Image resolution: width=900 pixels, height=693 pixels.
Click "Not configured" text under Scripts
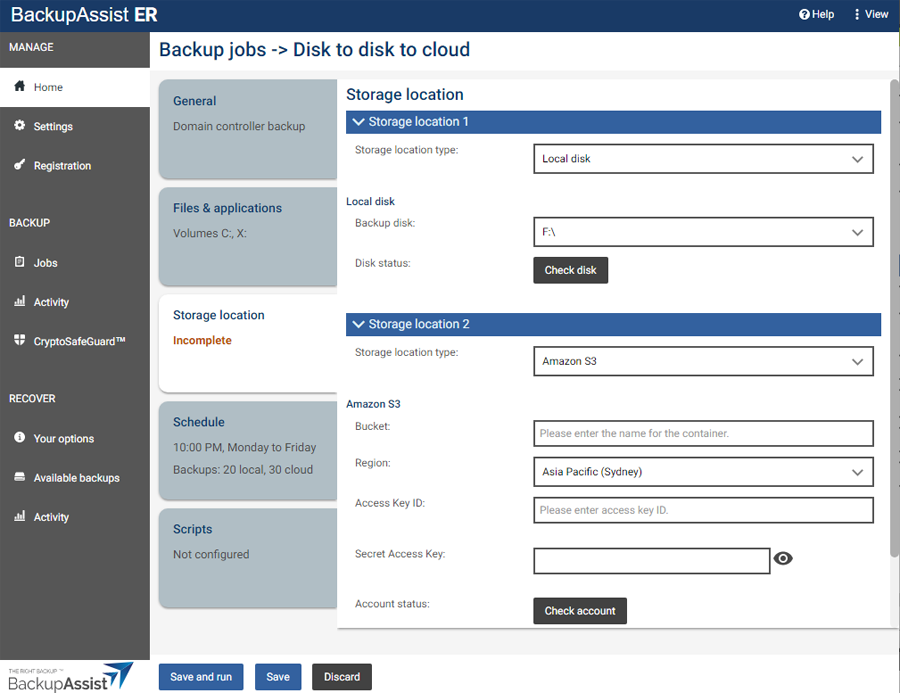(211, 555)
